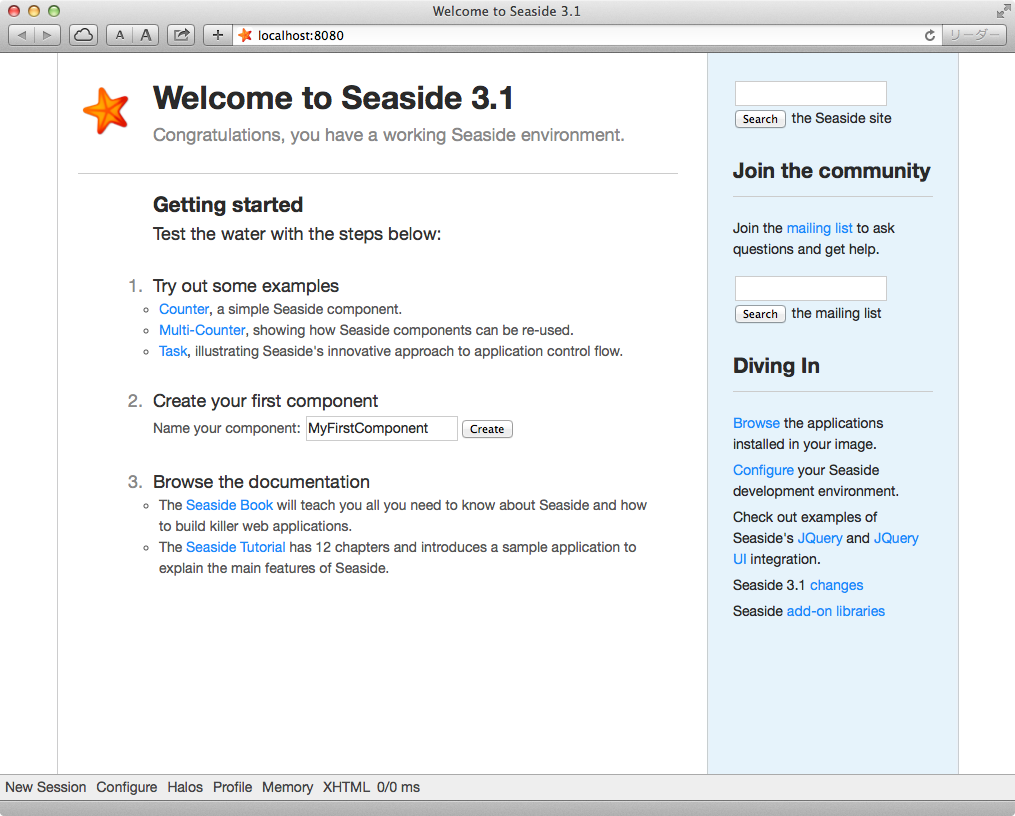This screenshot has width=1015, height=816.
Task: Click New Session in the bottom toolbar
Action: (x=46, y=788)
